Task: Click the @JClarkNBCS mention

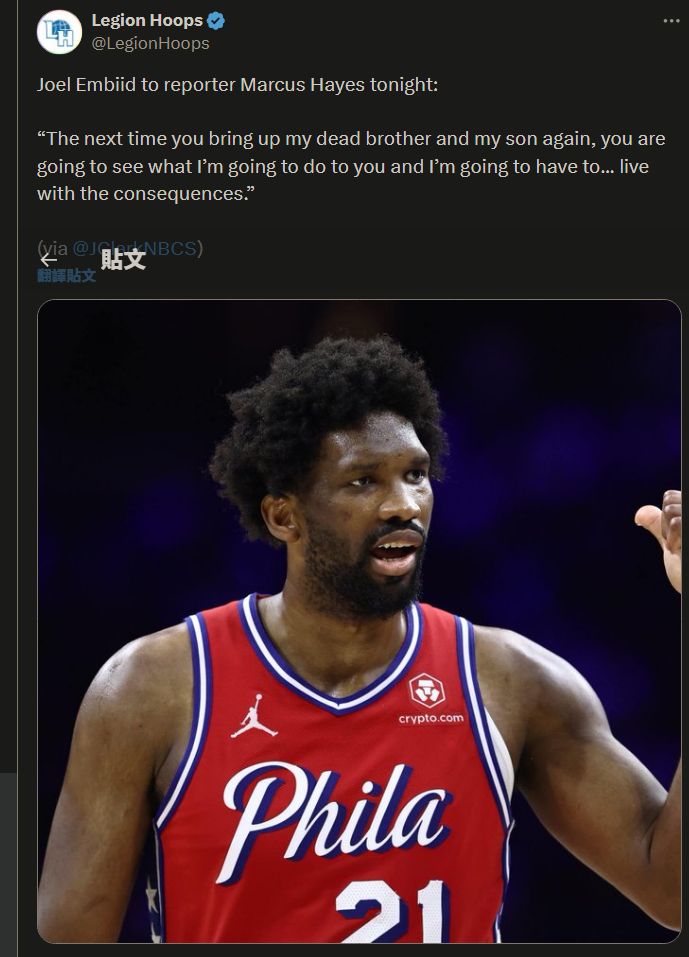Action: coord(135,248)
